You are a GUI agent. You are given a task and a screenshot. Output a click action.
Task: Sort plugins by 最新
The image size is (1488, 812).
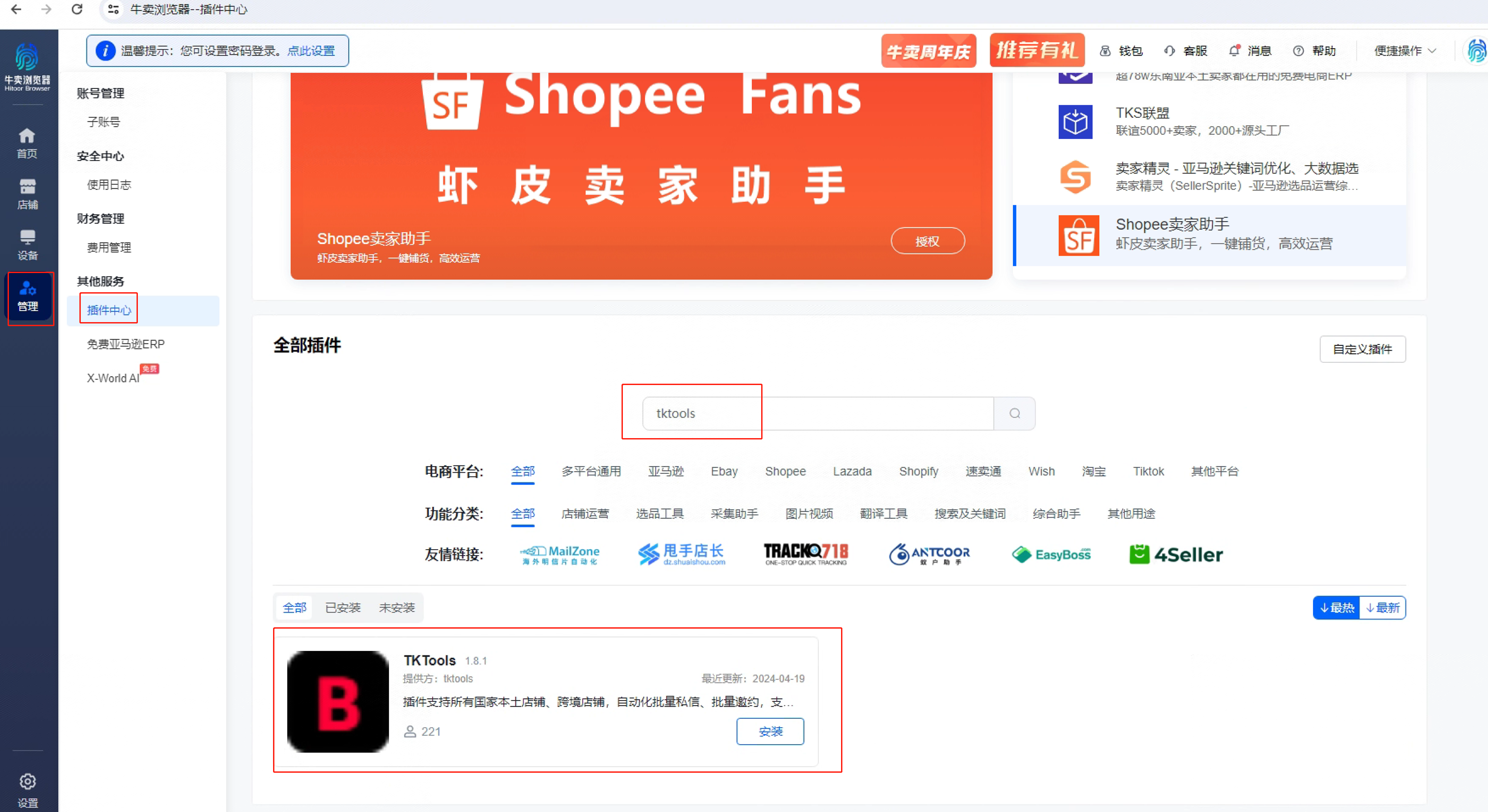[1383, 608]
